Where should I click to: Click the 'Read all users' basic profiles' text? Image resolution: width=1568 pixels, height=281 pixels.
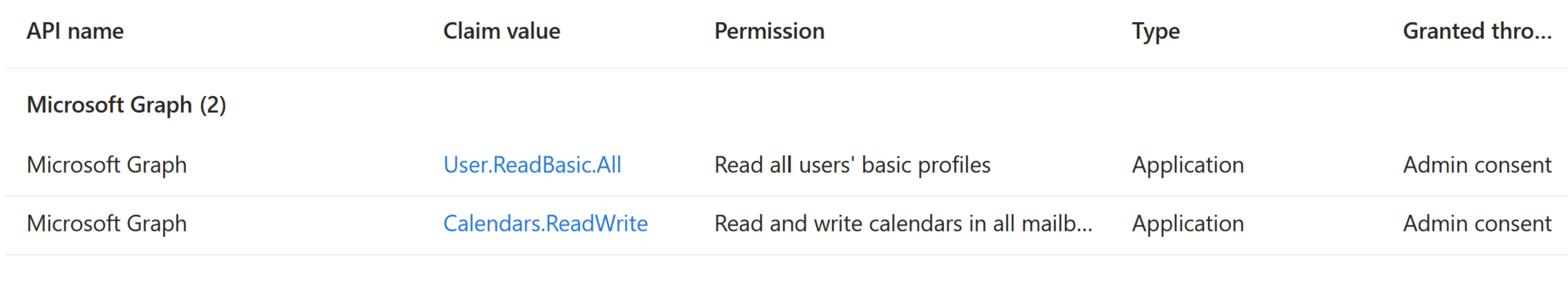coord(852,165)
